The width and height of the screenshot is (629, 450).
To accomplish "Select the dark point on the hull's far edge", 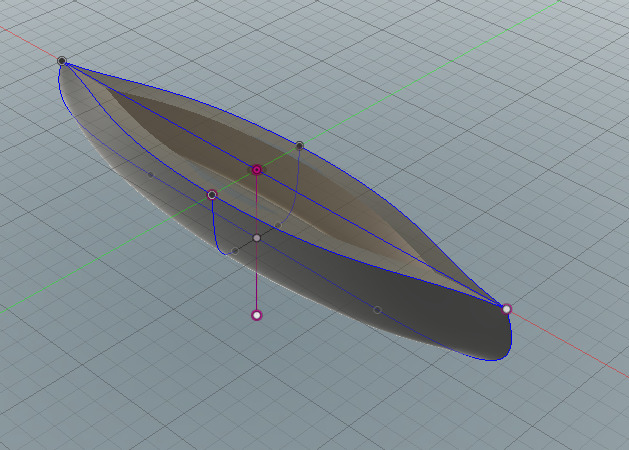I will (x=300, y=146).
